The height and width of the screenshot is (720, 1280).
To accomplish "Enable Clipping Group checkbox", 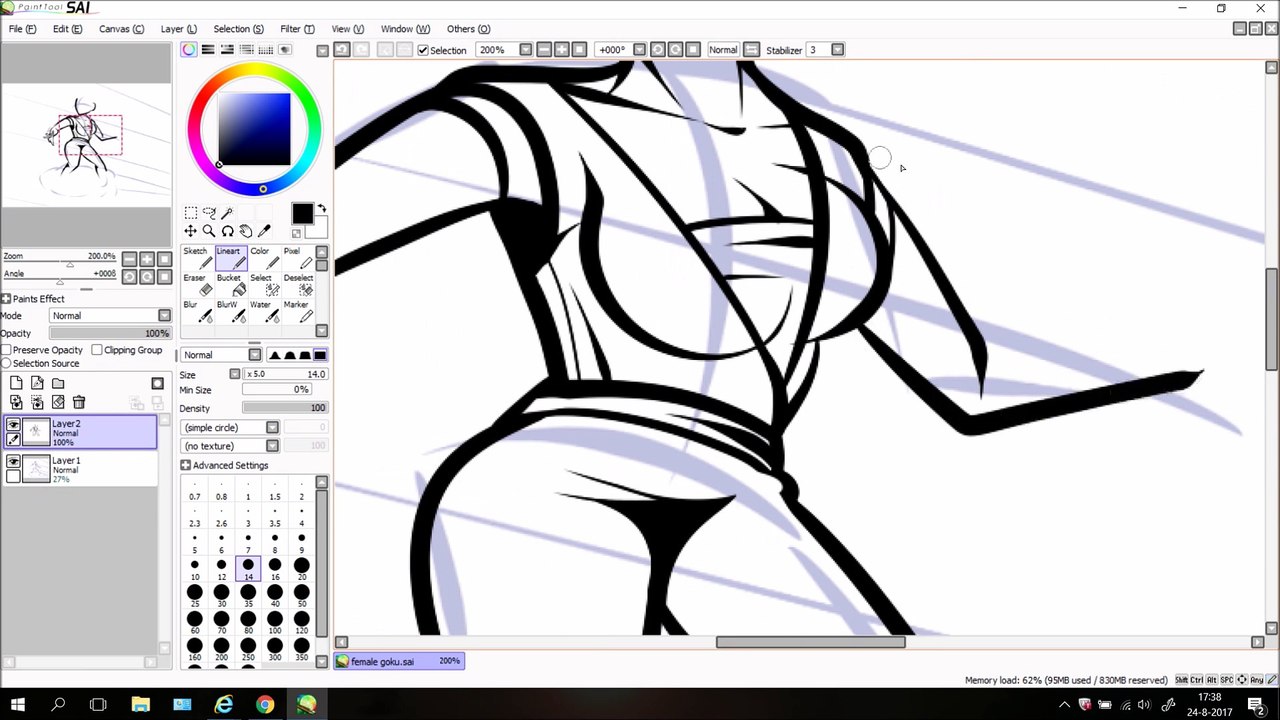I will pyautogui.click(x=97, y=350).
